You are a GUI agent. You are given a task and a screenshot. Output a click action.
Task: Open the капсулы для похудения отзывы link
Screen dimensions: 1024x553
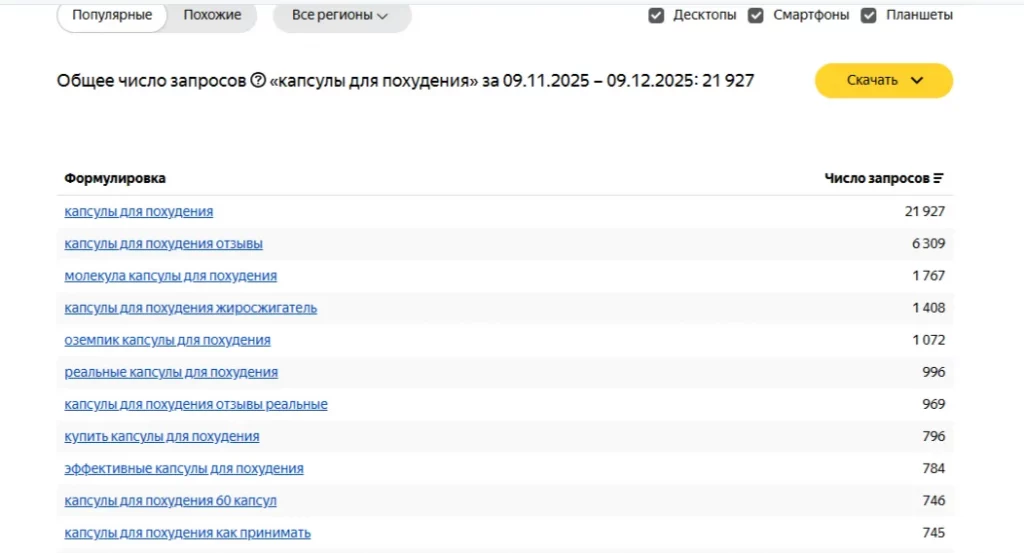pyautogui.click(x=163, y=244)
